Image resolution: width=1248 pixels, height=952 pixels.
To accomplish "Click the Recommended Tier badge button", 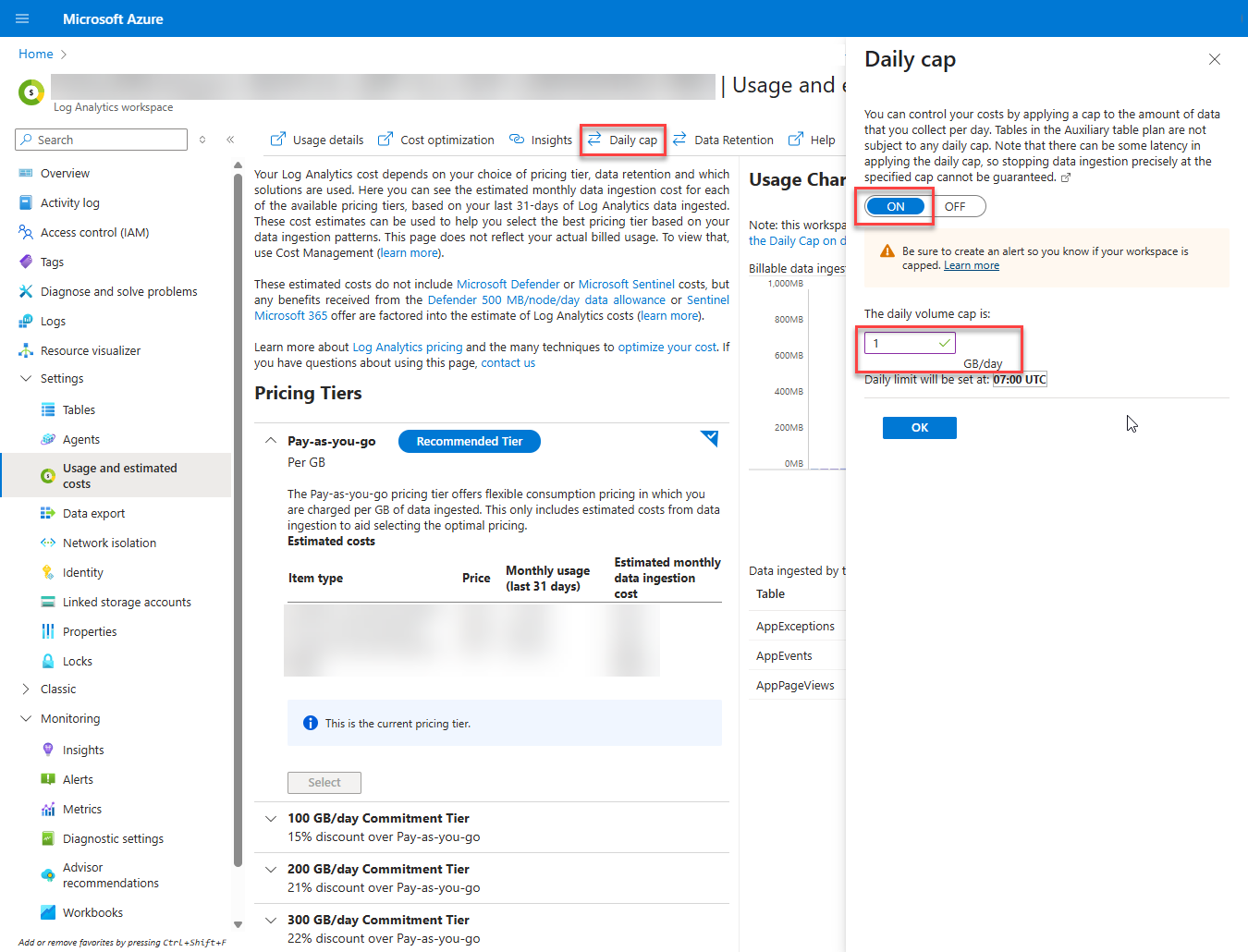I will click(470, 441).
